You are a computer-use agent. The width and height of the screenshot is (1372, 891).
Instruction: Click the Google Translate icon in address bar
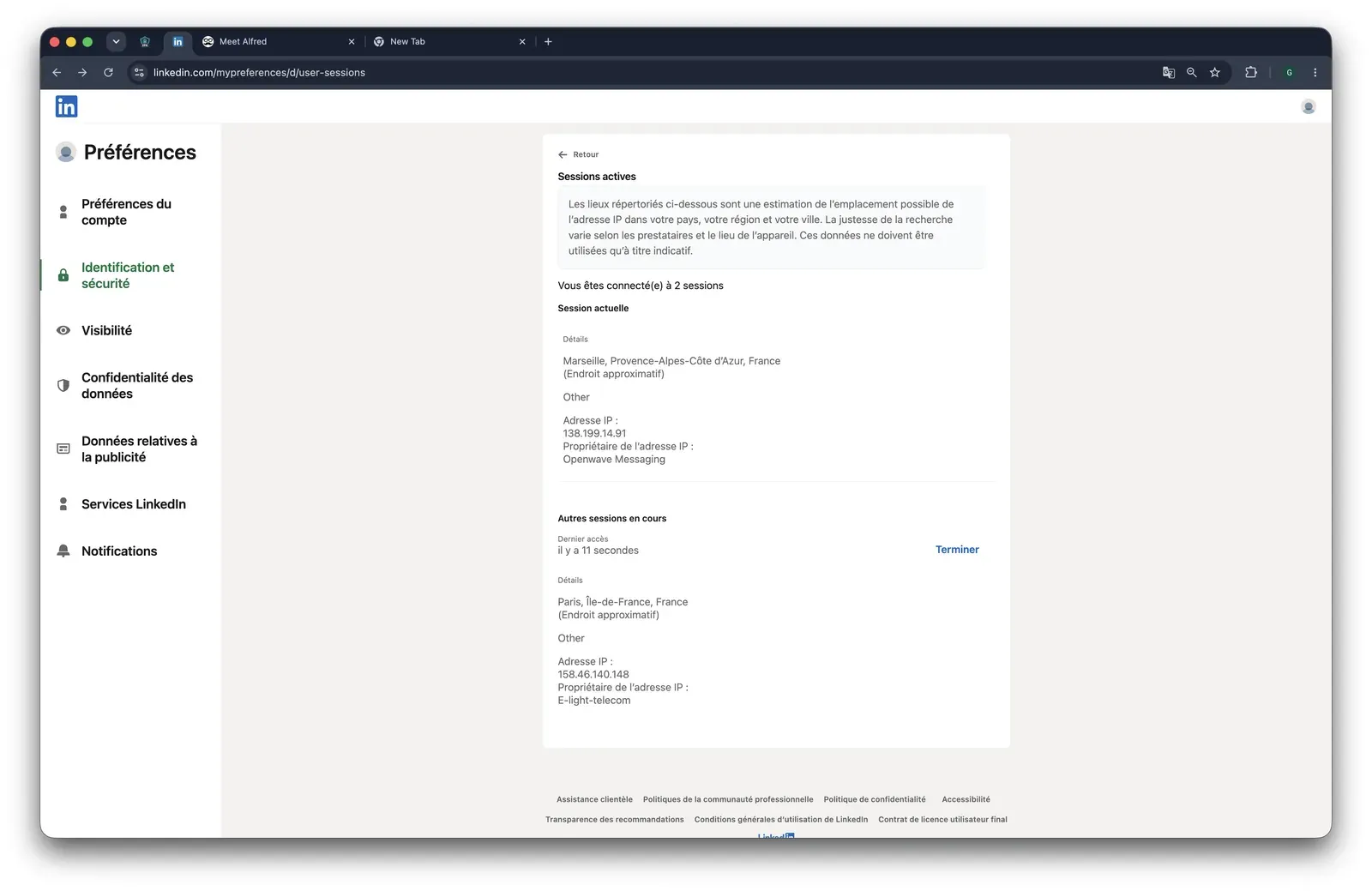click(x=1168, y=73)
